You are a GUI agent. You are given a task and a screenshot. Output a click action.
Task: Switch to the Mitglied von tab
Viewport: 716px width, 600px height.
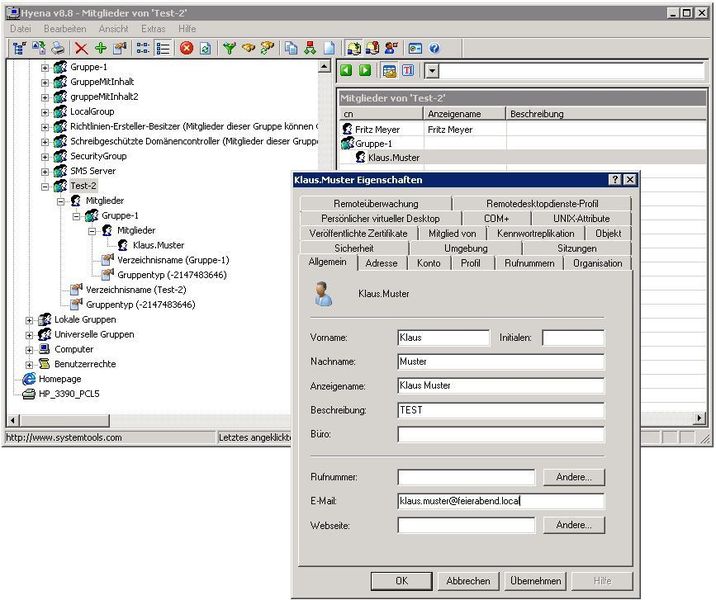[x=452, y=233]
